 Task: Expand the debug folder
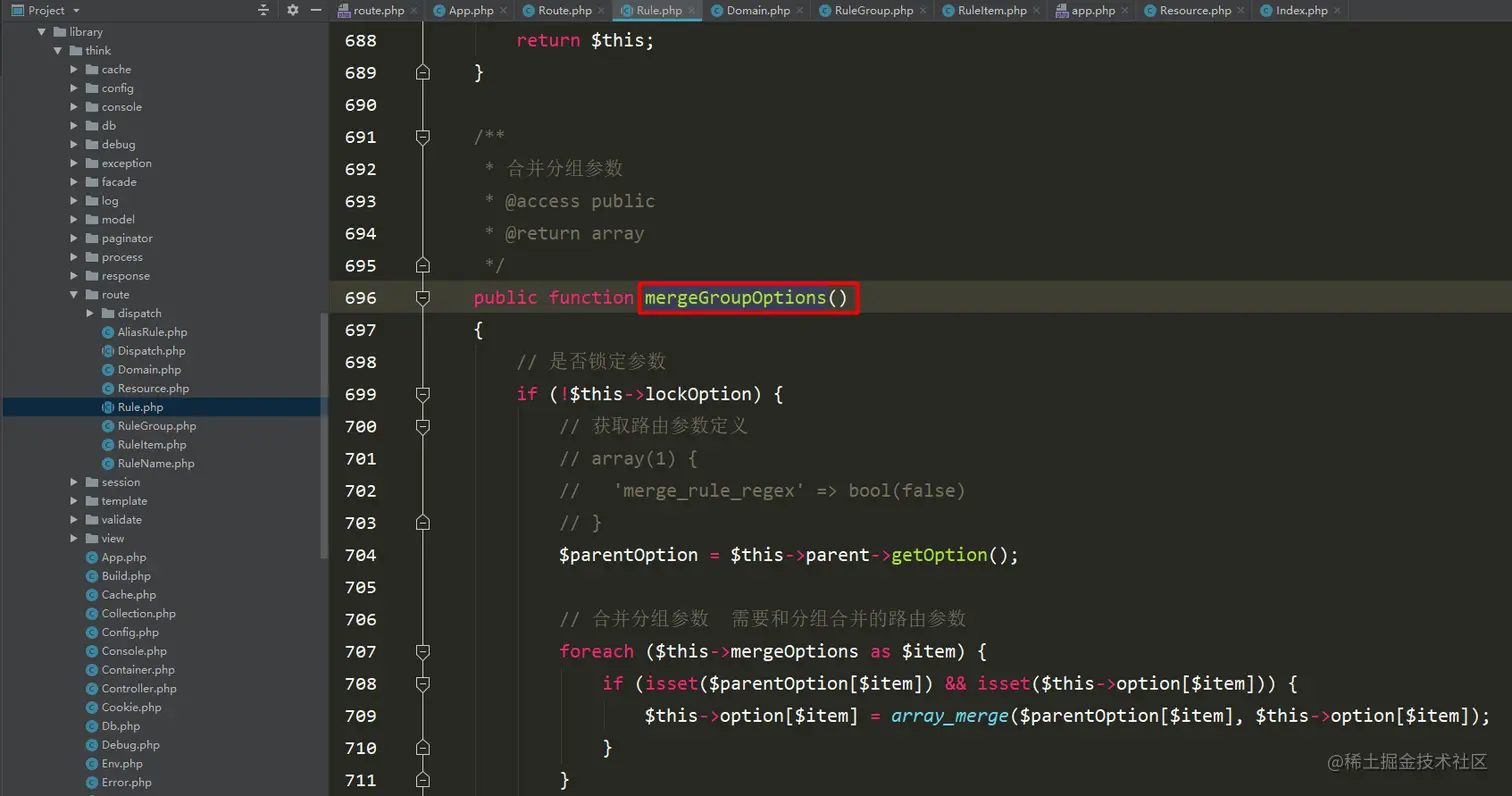[74, 145]
